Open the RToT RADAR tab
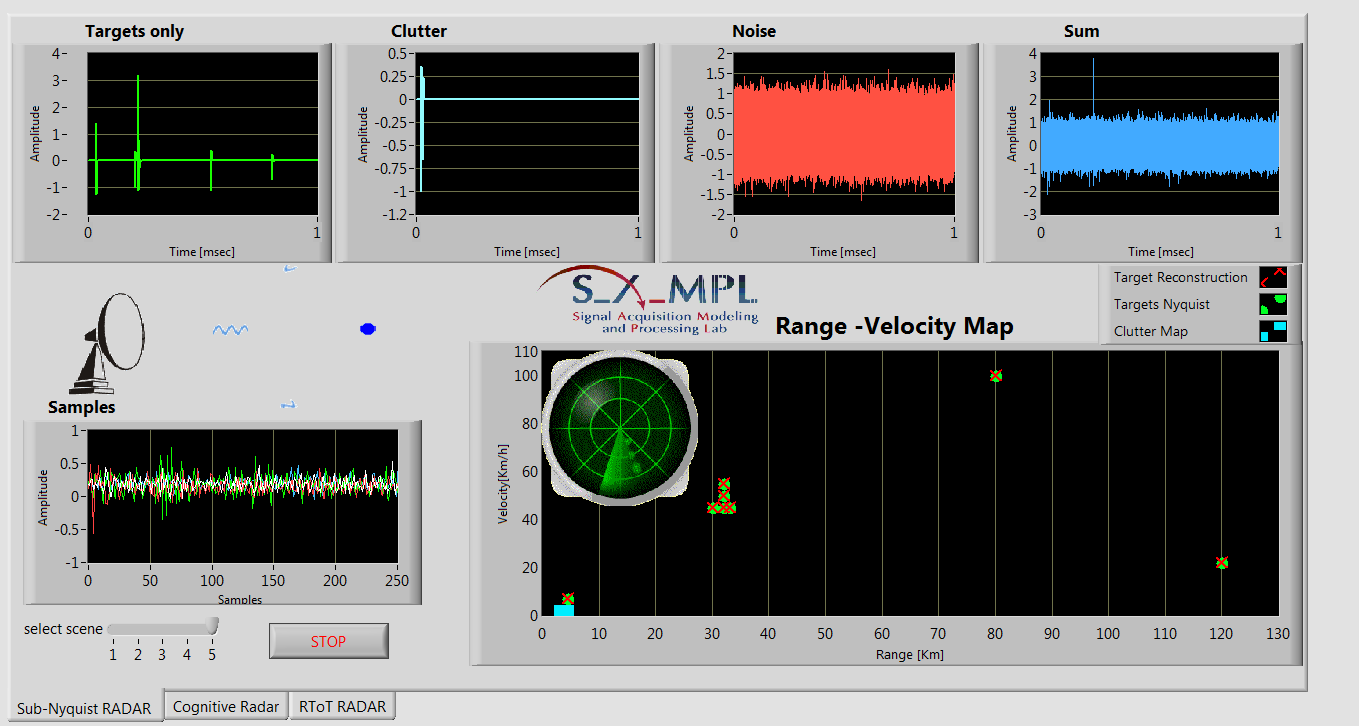 [x=342, y=706]
